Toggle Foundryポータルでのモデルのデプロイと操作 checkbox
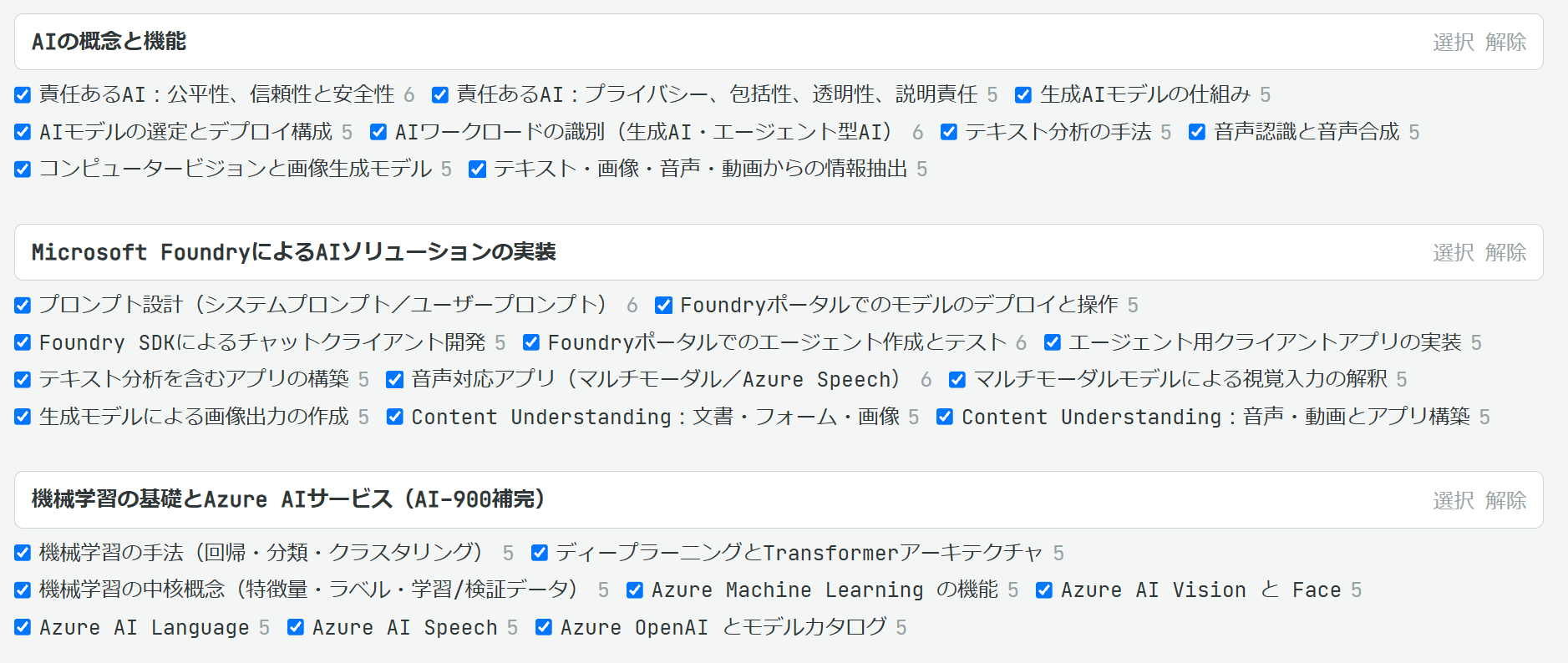 (664, 306)
